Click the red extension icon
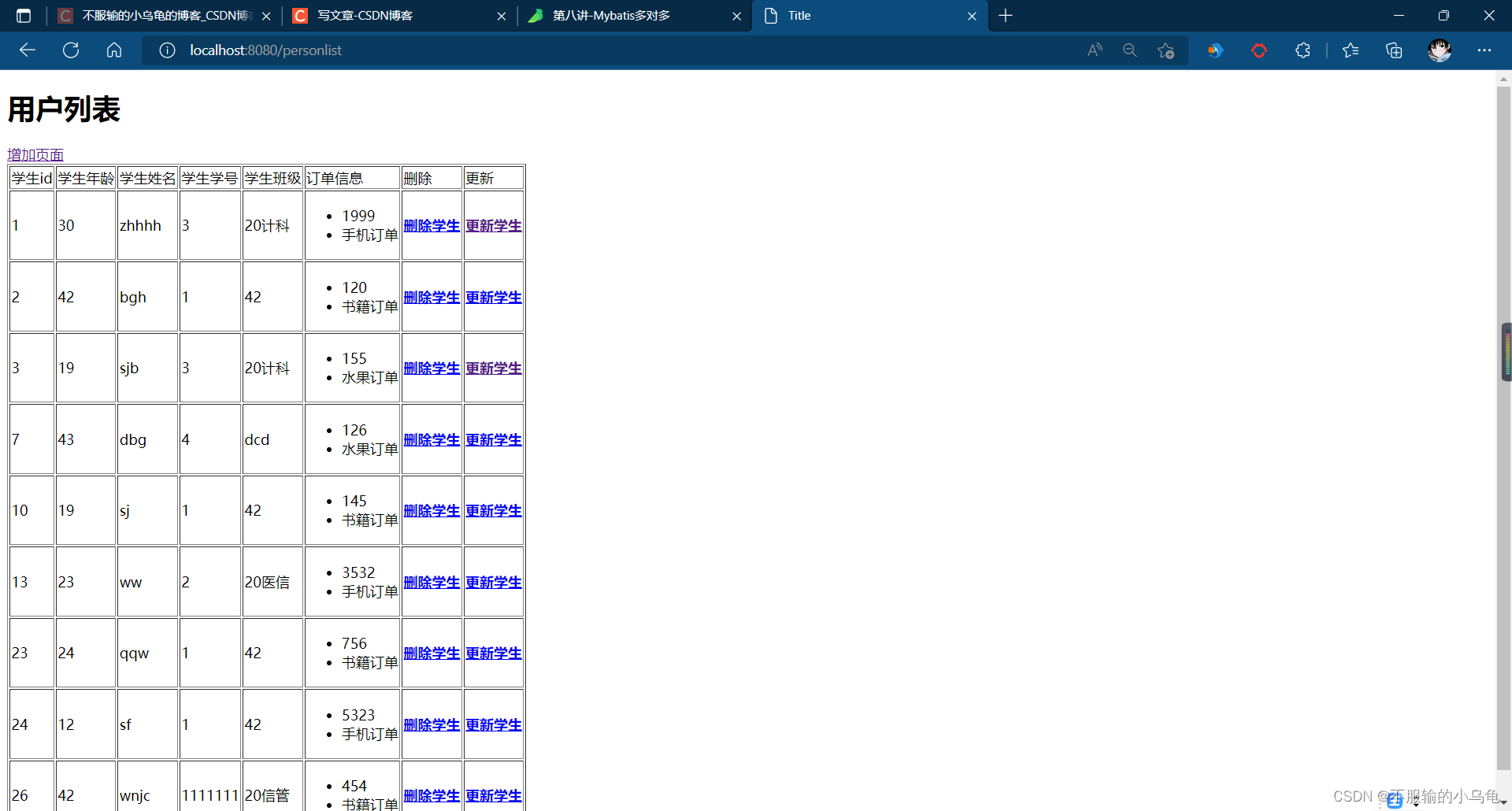The width and height of the screenshot is (1512, 811). point(1259,50)
